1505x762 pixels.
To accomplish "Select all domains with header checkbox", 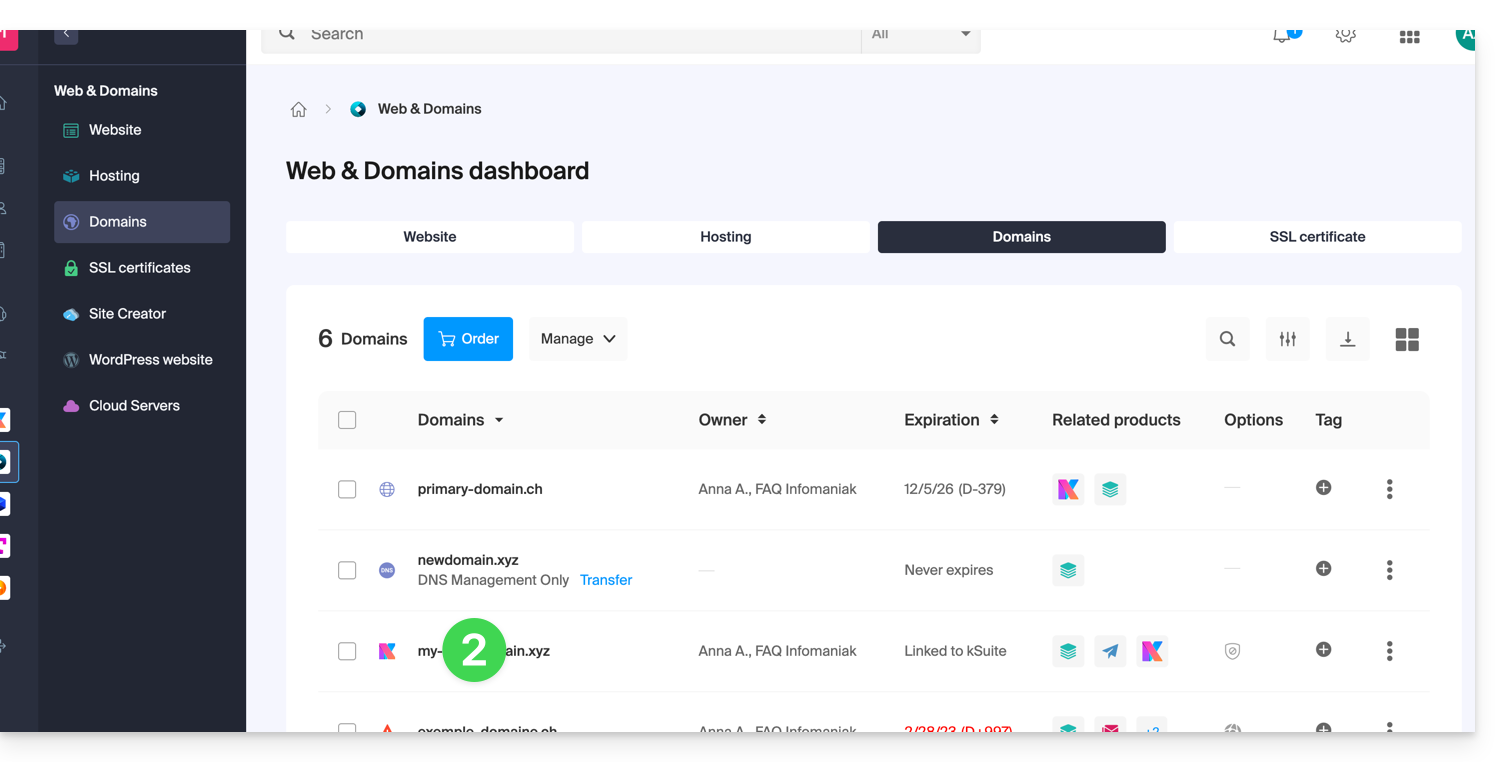I will 347,420.
